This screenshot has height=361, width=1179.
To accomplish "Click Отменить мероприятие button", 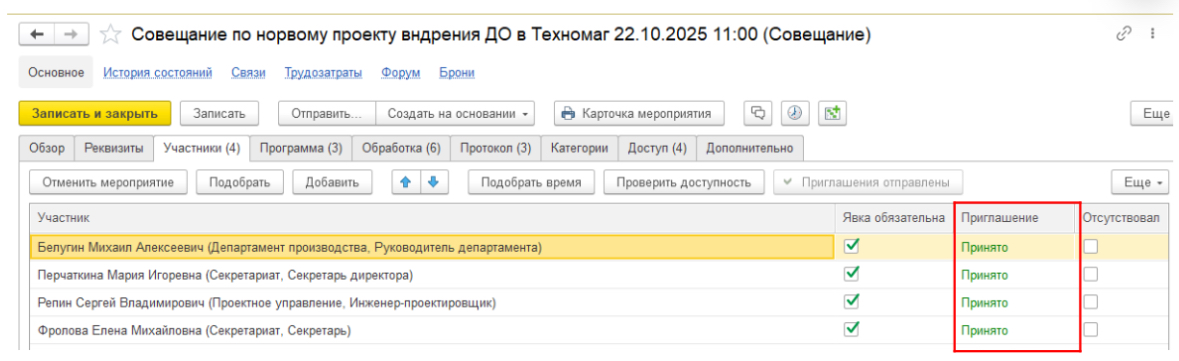I will (x=108, y=182).
